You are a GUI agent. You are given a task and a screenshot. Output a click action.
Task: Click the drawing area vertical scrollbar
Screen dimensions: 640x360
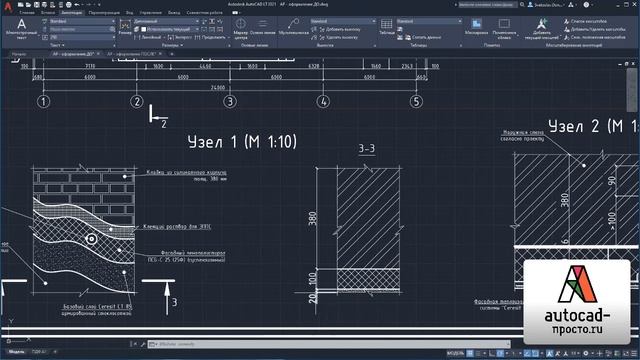coord(632,89)
